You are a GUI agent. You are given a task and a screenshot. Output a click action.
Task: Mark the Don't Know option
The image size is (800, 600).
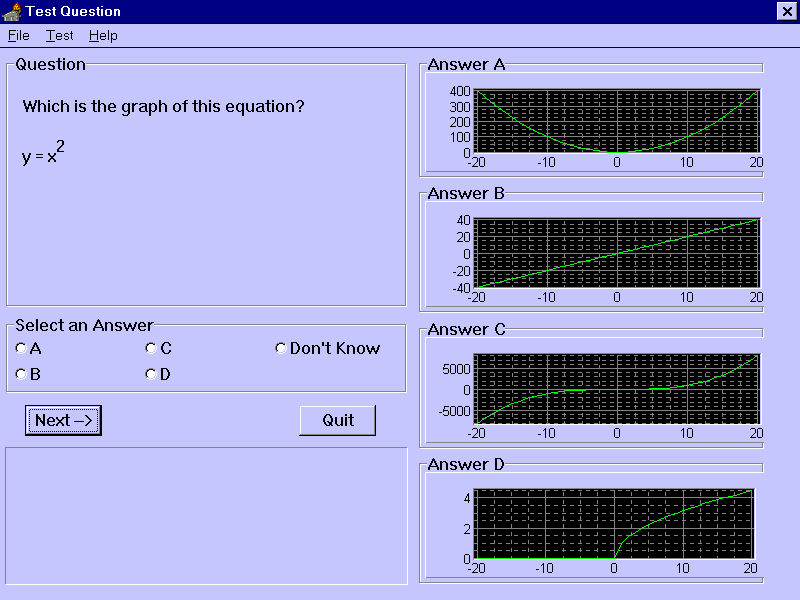(281, 349)
